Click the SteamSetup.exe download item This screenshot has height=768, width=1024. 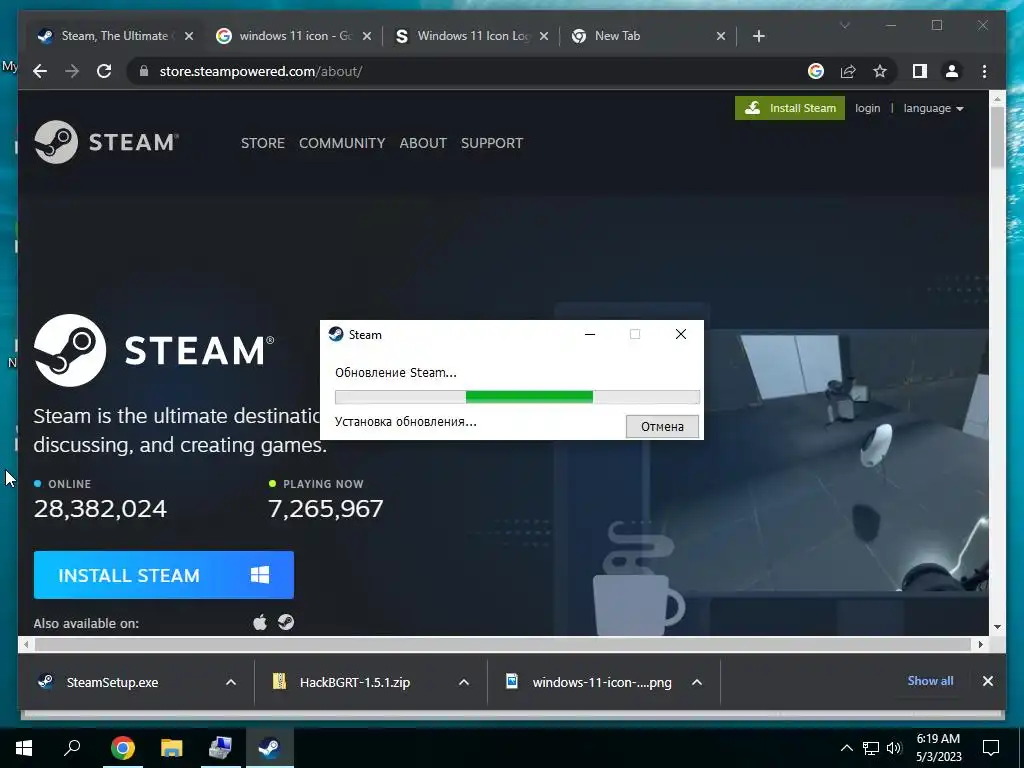click(112, 682)
